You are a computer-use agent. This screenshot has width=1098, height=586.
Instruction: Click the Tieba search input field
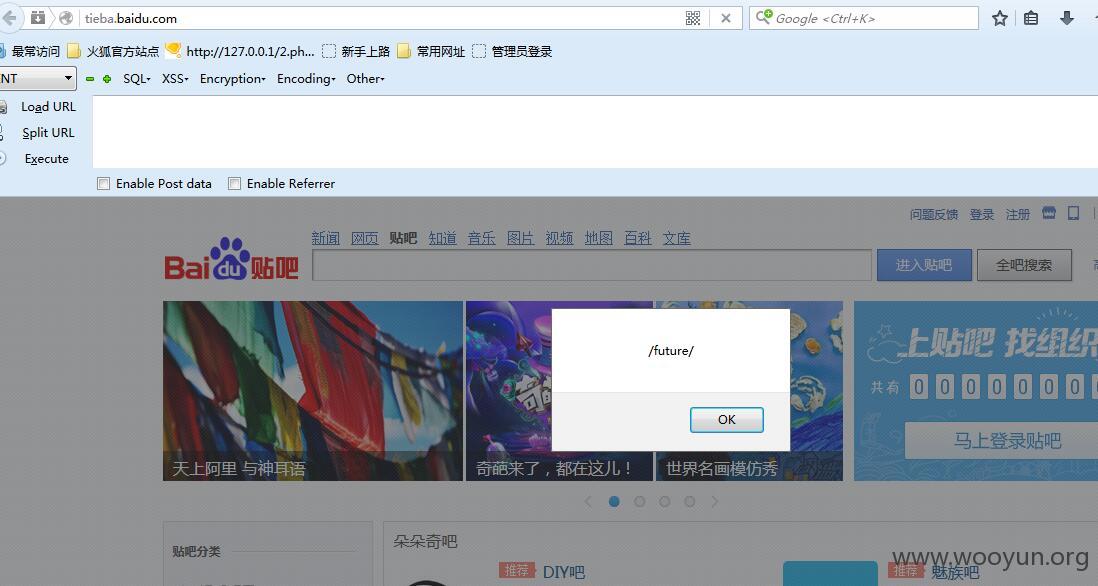tap(592, 265)
